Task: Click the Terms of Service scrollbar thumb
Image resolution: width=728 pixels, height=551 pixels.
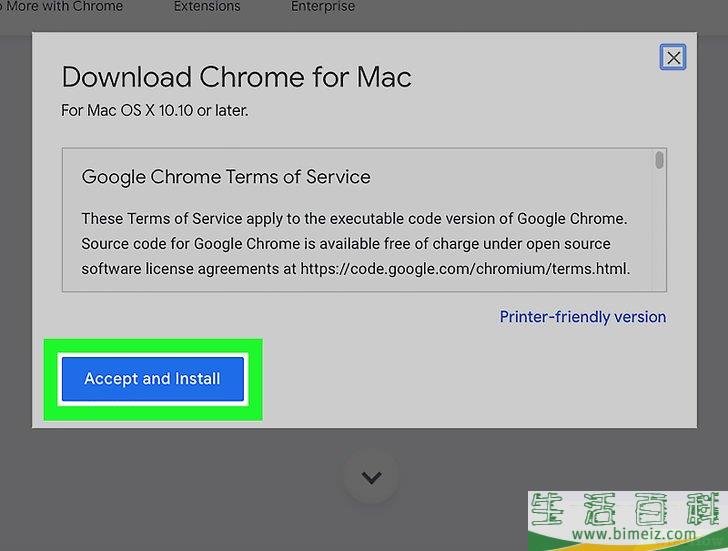Action: [659, 160]
